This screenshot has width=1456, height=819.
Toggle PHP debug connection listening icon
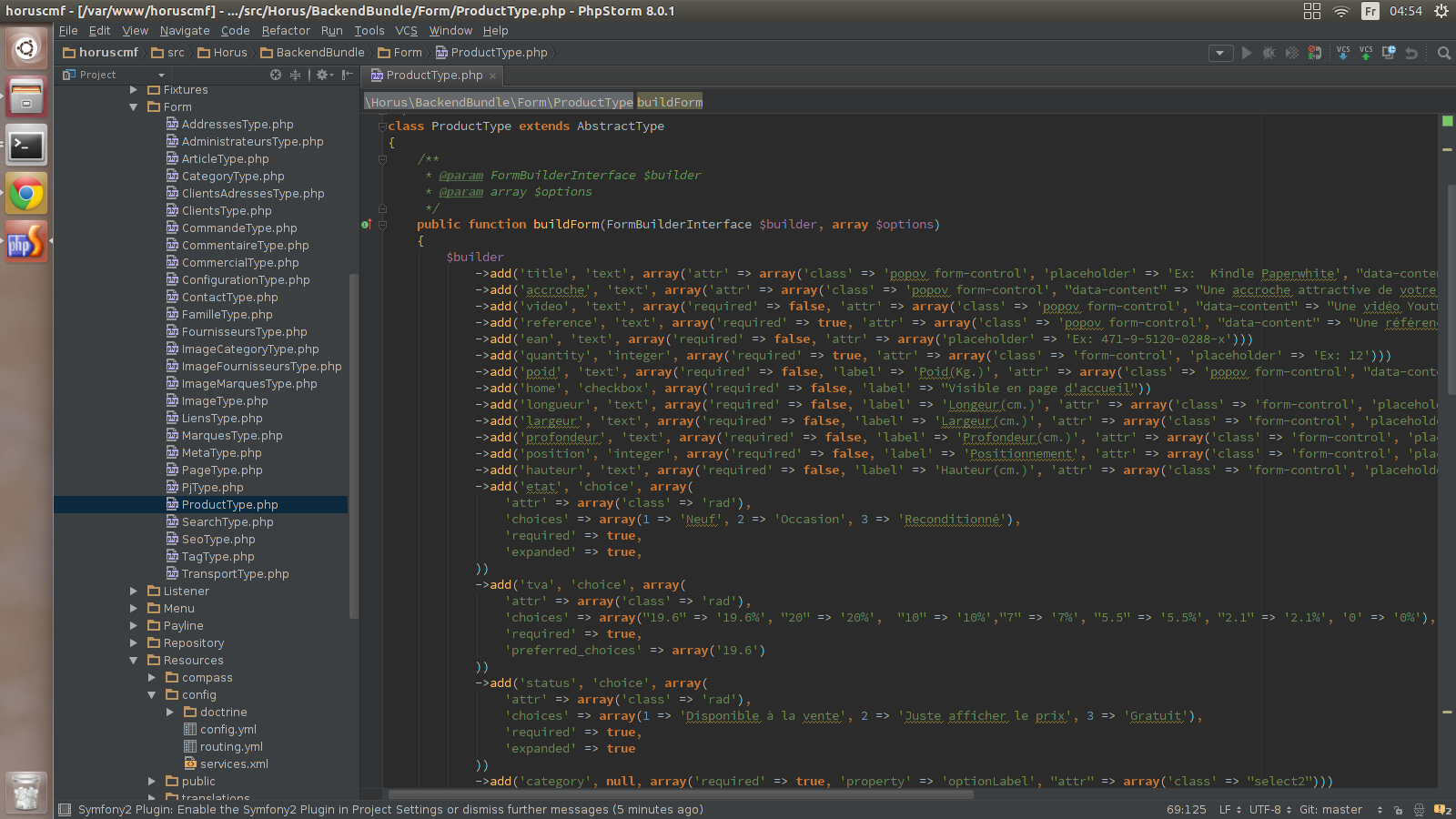1315,53
